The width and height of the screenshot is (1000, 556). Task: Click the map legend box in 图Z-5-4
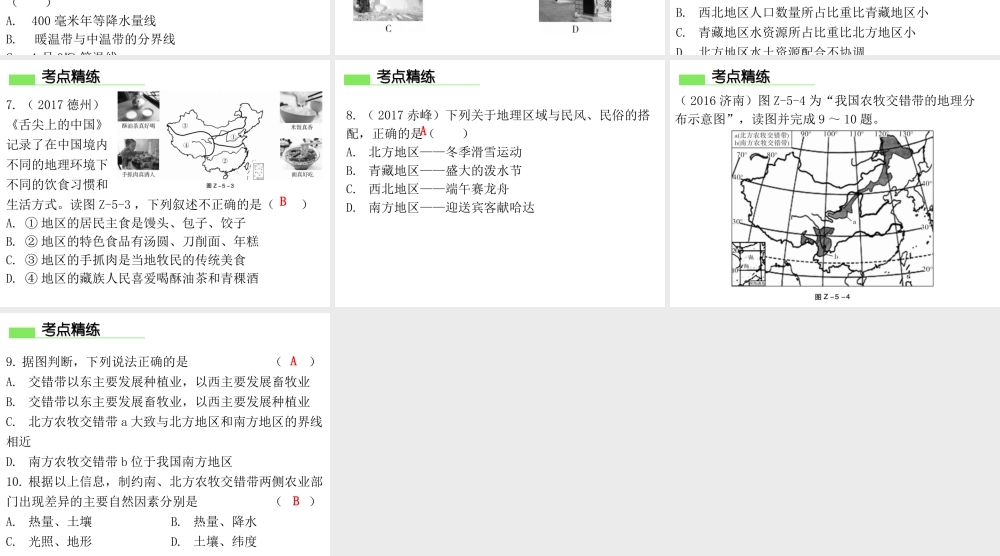point(762,139)
